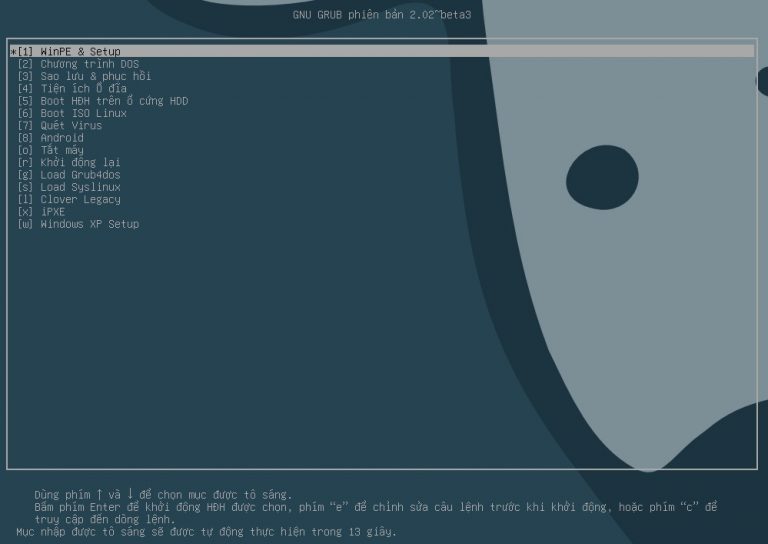Click the Tắt máy shutdown entry

[62, 150]
